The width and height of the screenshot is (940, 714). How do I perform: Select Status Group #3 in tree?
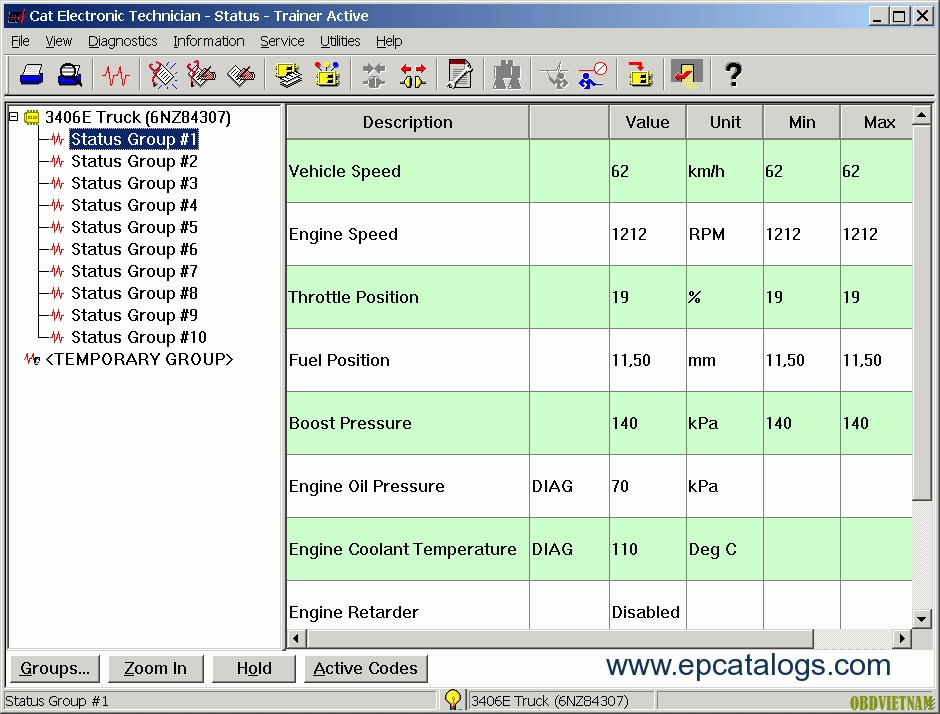(x=134, y=183)
